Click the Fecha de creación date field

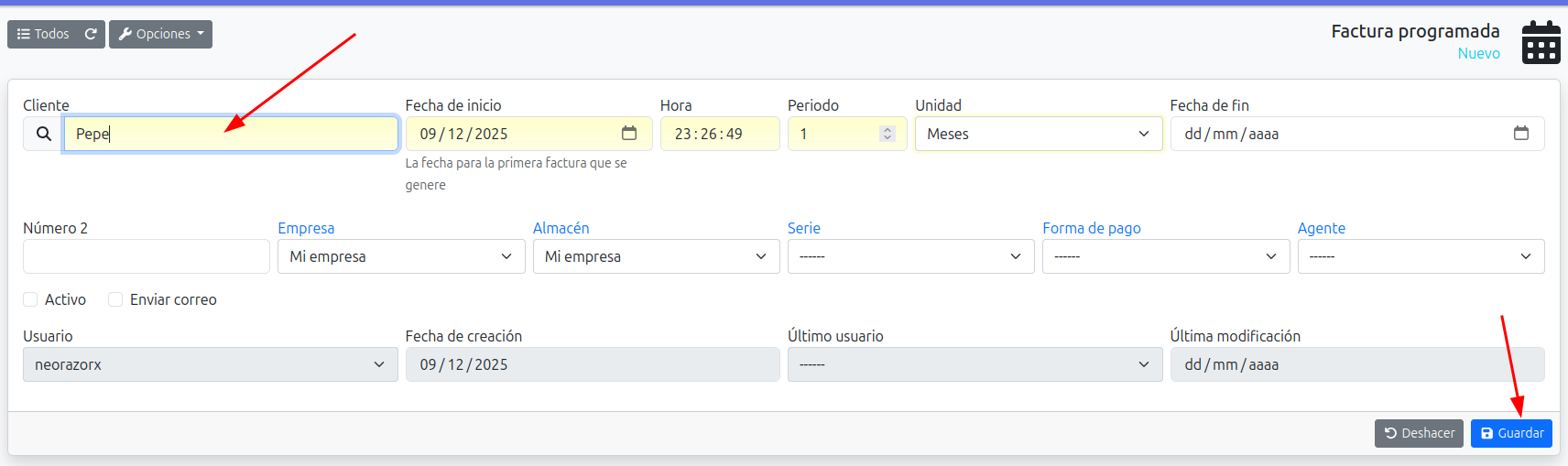593,364
